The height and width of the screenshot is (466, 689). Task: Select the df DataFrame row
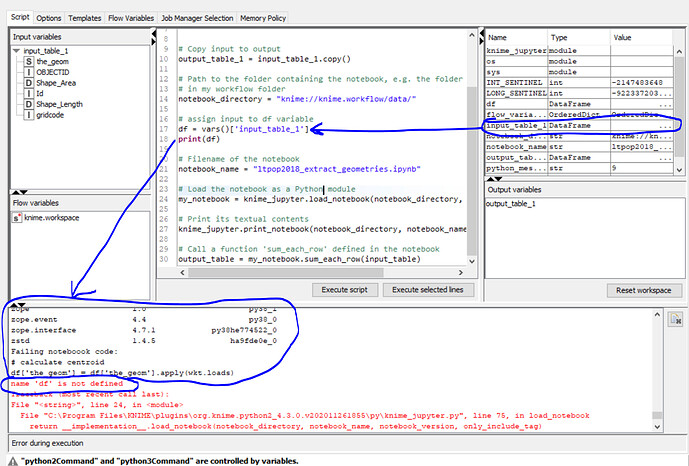[579, 104]
